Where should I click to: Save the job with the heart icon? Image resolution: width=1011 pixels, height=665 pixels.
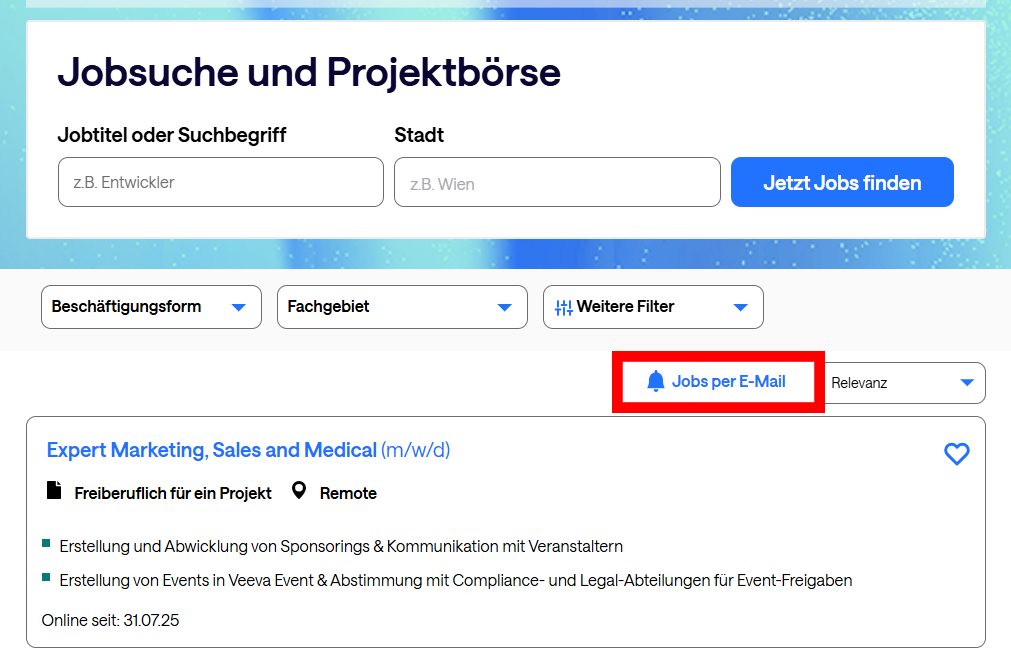tap(957, 454)
